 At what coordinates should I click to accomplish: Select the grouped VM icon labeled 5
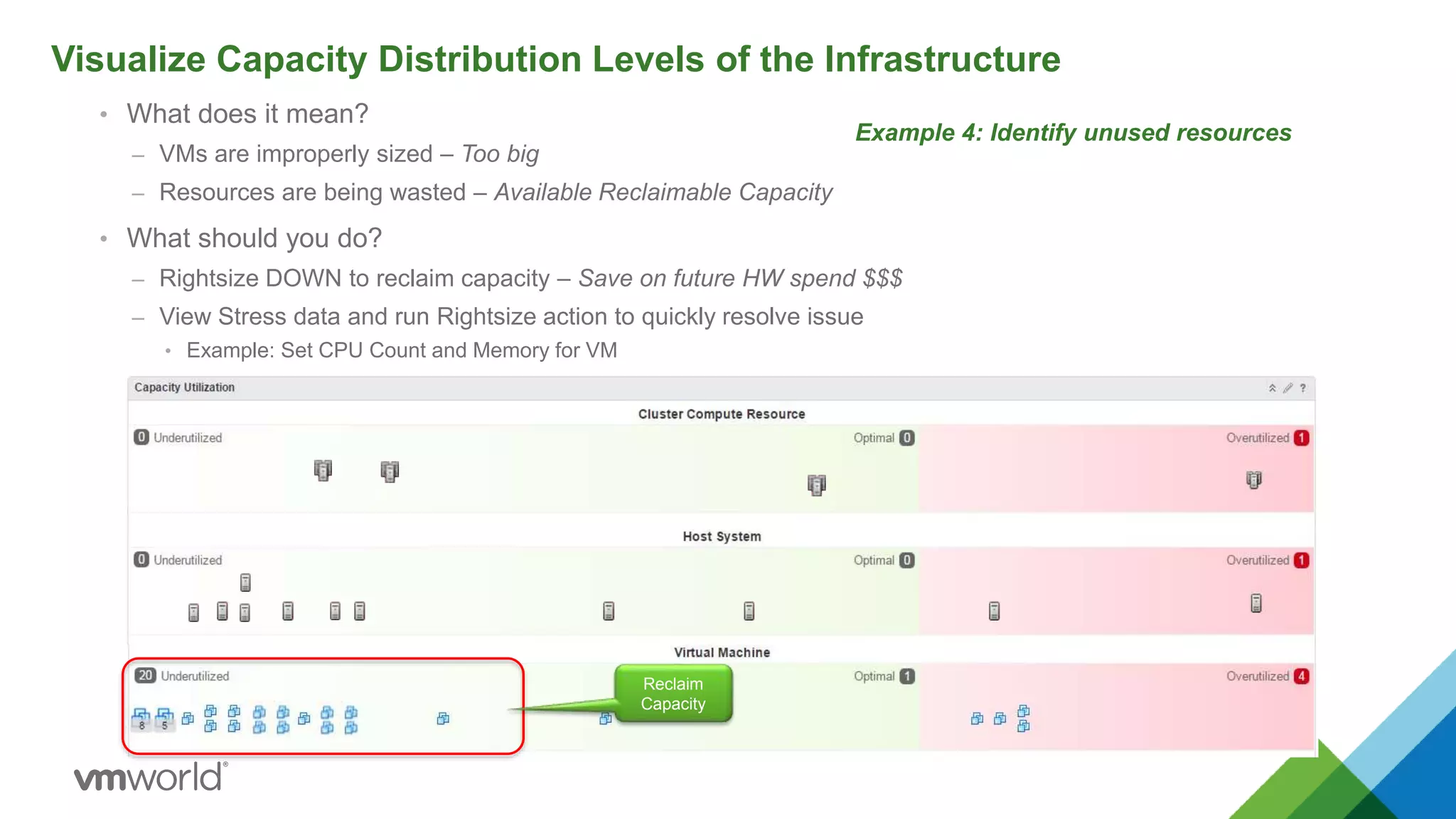(164, 719)
